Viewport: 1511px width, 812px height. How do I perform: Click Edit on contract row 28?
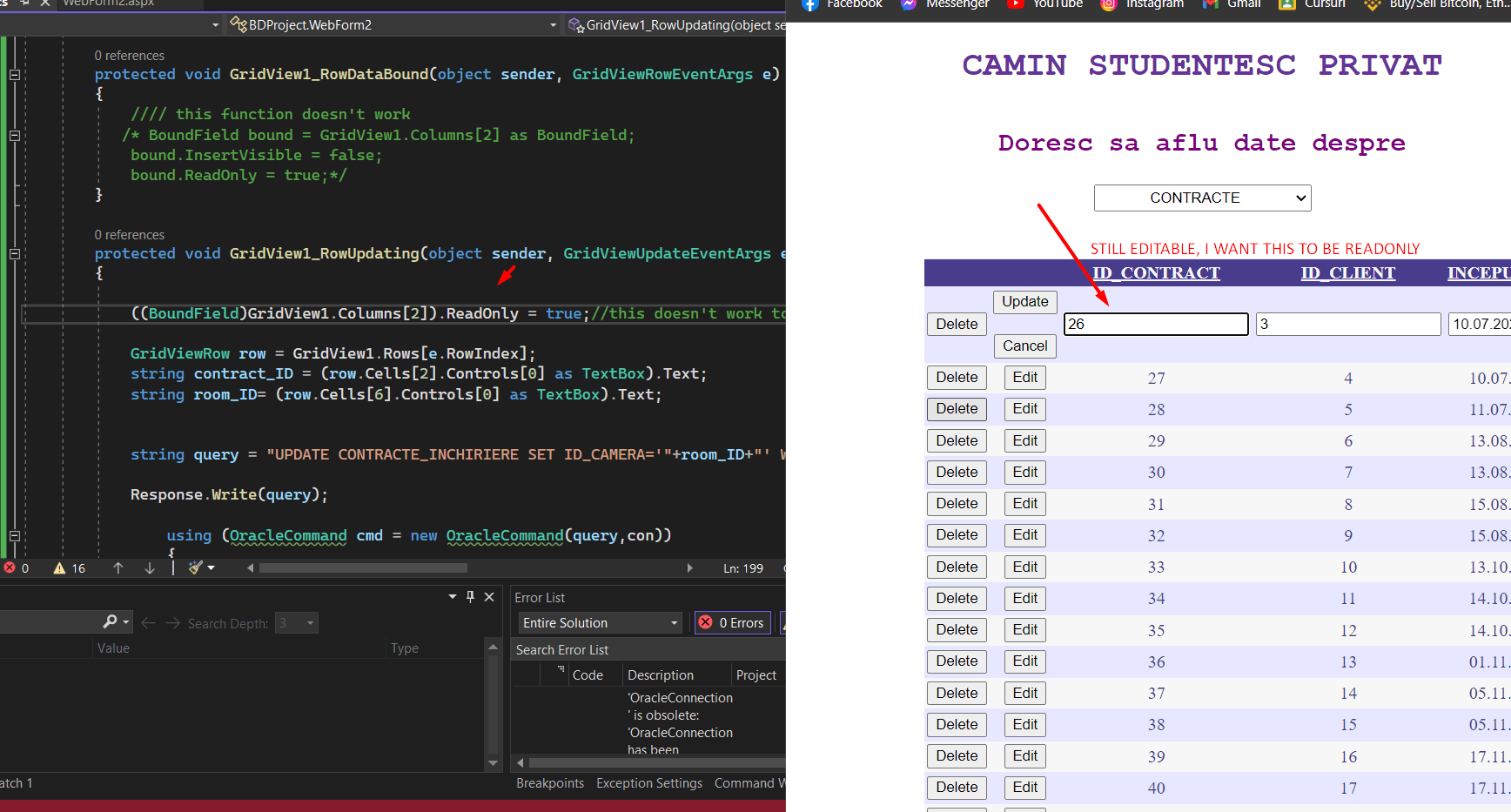click(1024, 409)
